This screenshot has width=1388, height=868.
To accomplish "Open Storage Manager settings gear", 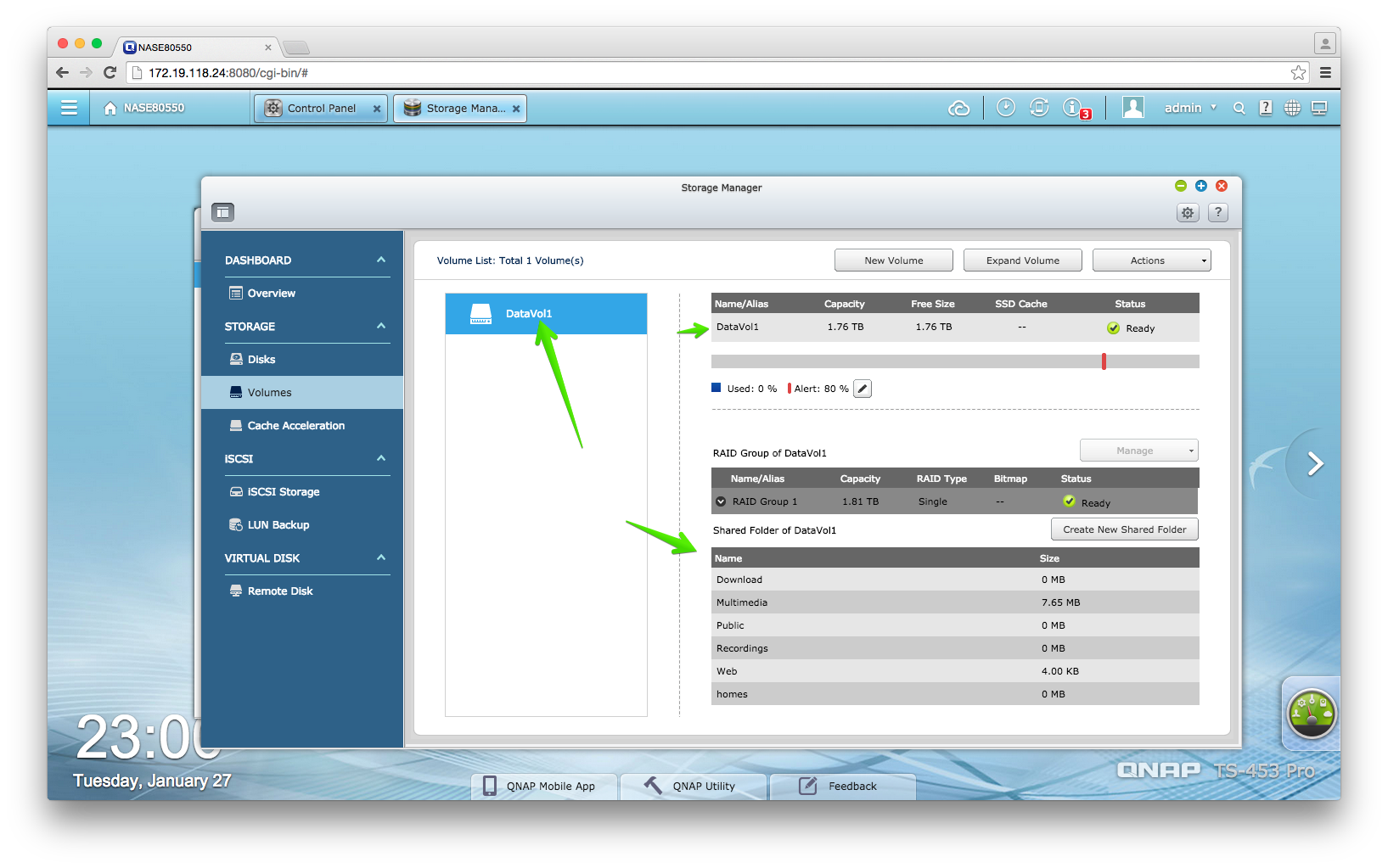I will [1188, 213].
